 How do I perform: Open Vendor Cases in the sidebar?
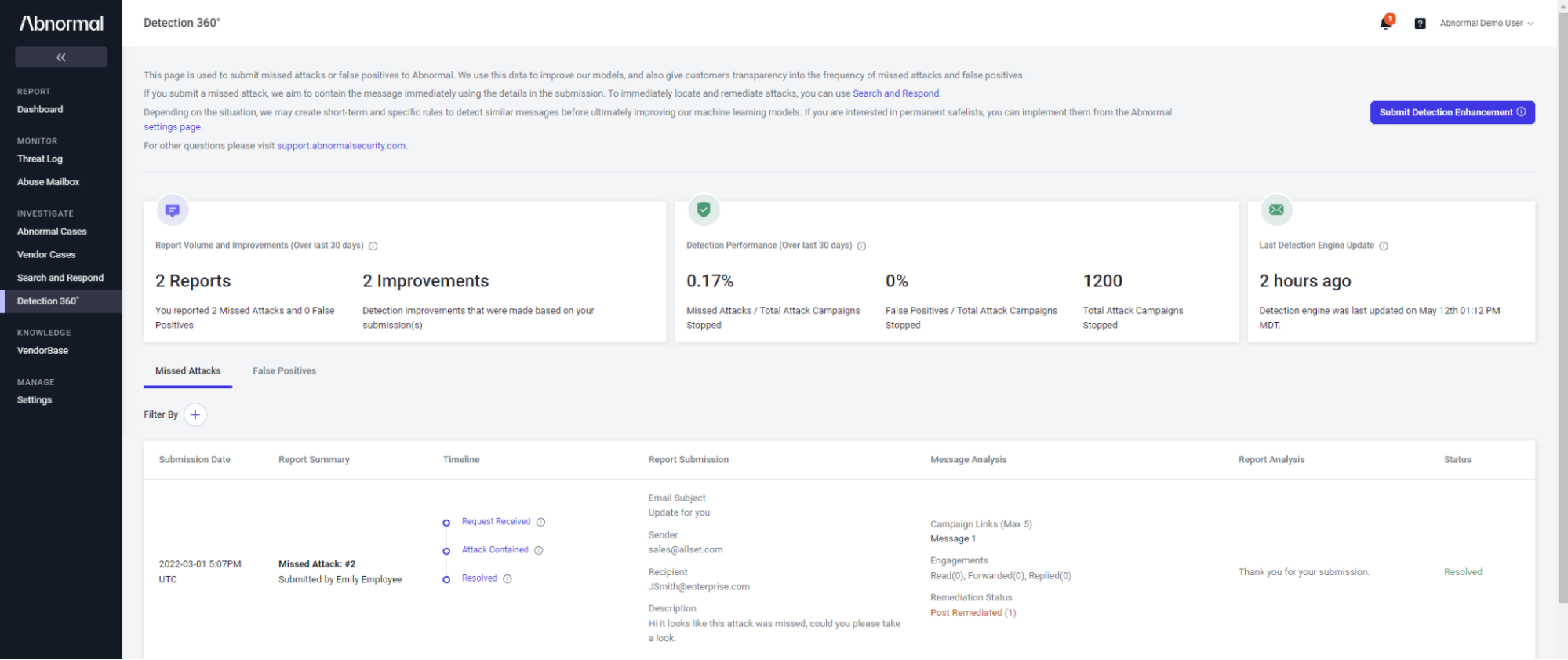click(46, 254)
